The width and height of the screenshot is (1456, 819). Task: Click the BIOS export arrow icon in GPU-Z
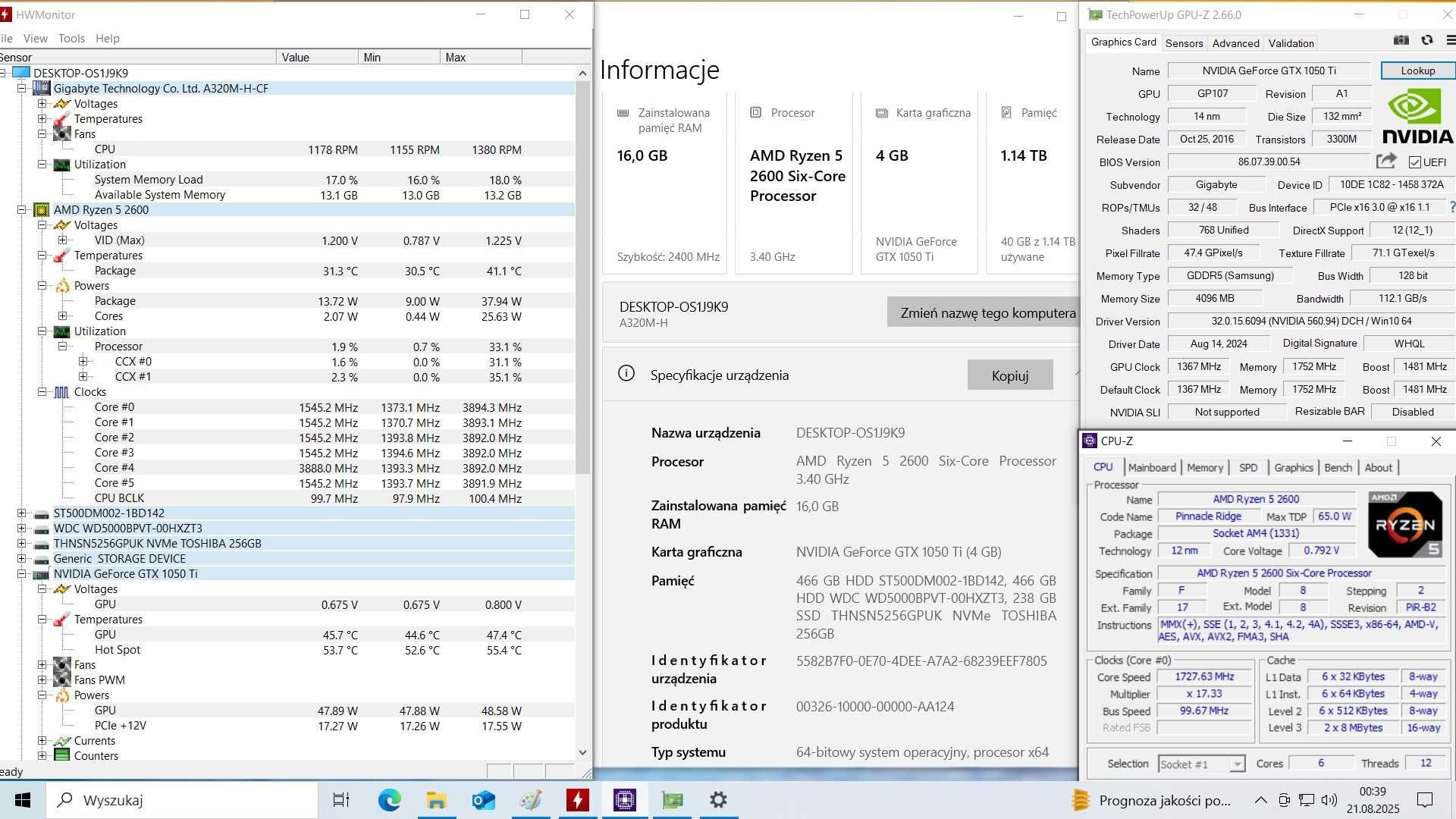(1386, 162)
